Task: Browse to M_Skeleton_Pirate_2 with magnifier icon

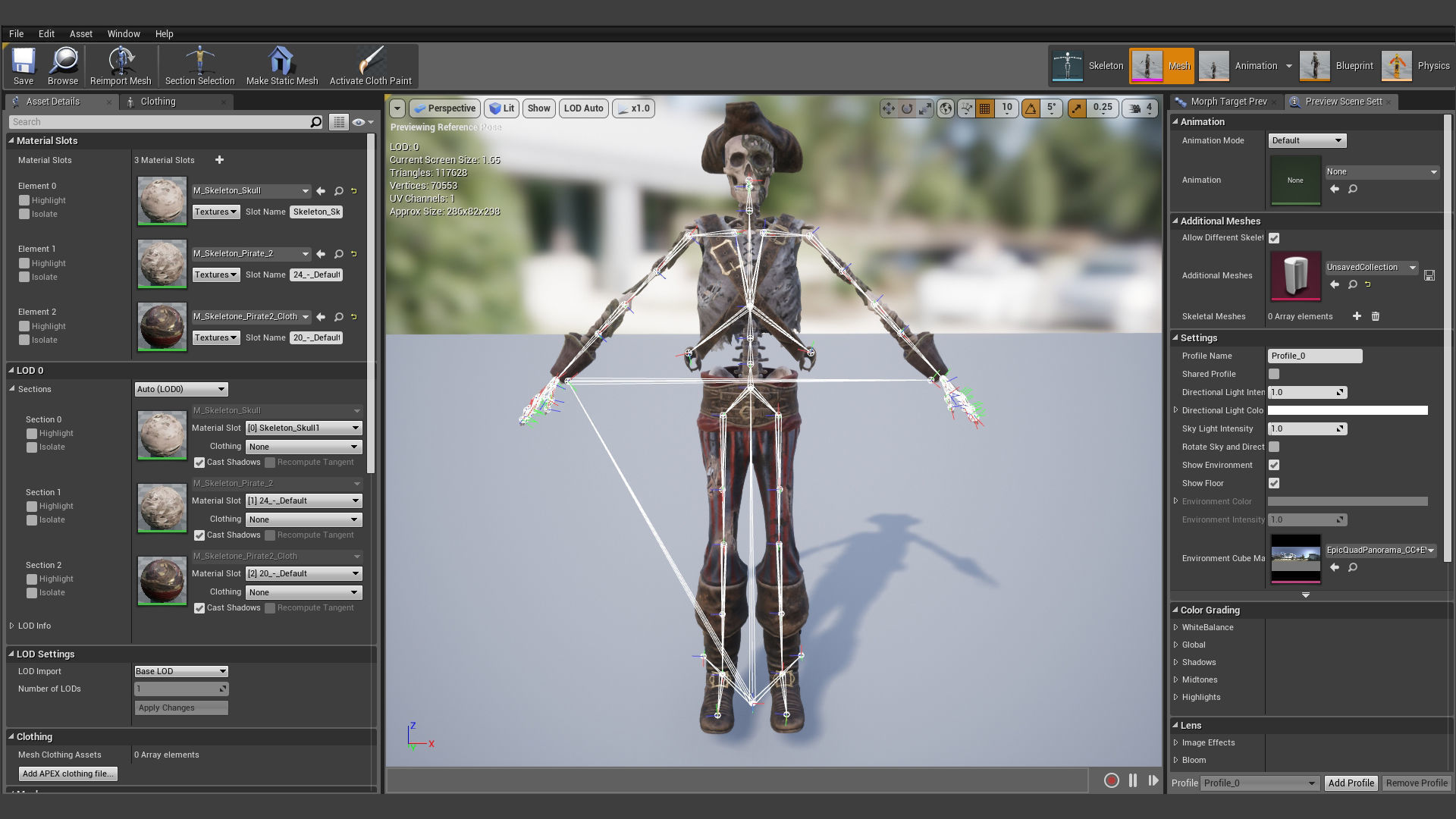Action: point(339,254)
